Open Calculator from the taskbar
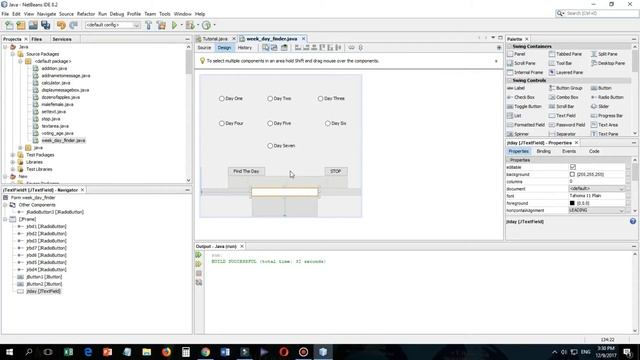 point(186,352)
